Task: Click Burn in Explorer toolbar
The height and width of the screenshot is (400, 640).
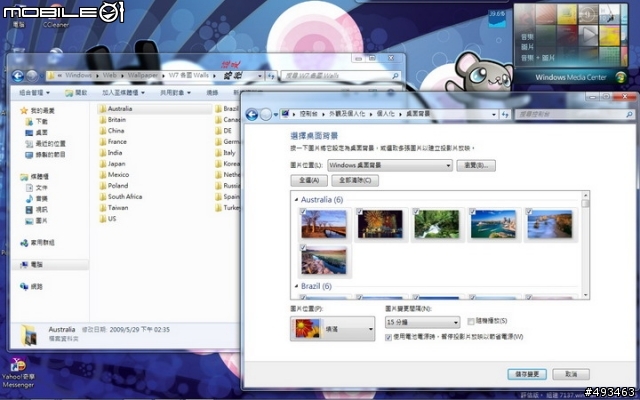Action: [212, 93]
